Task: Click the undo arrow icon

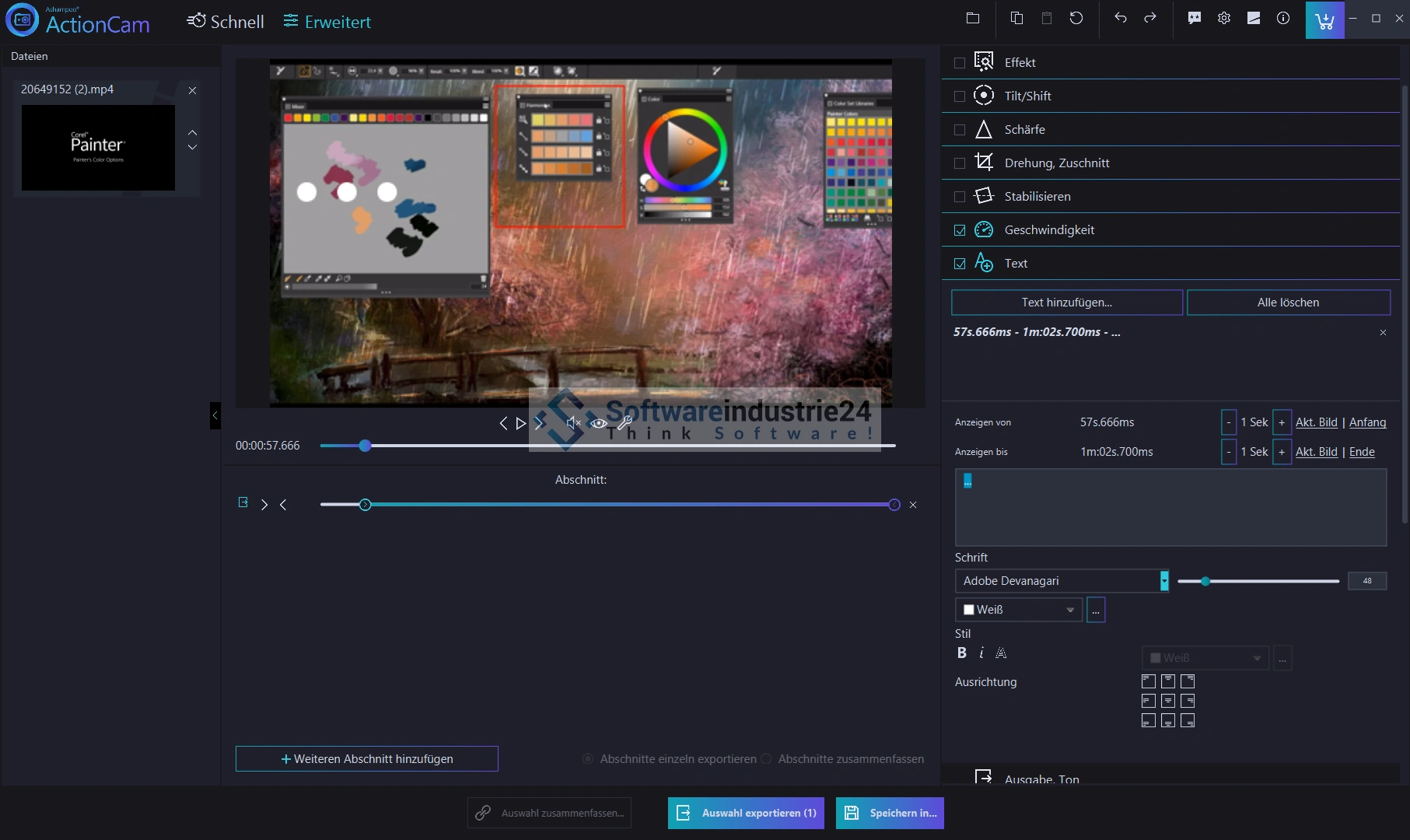Action: [1120, 18]
